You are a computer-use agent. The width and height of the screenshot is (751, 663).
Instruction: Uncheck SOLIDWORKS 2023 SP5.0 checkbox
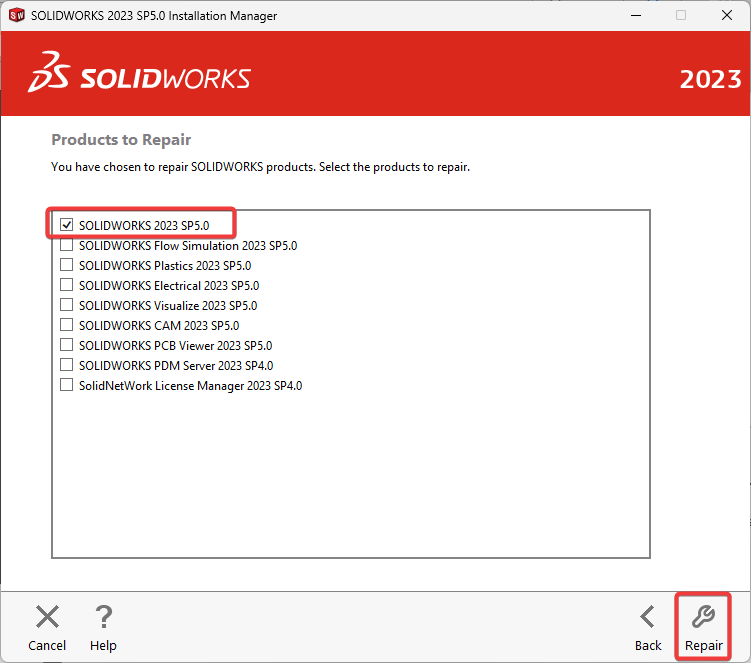pos(67,225)
